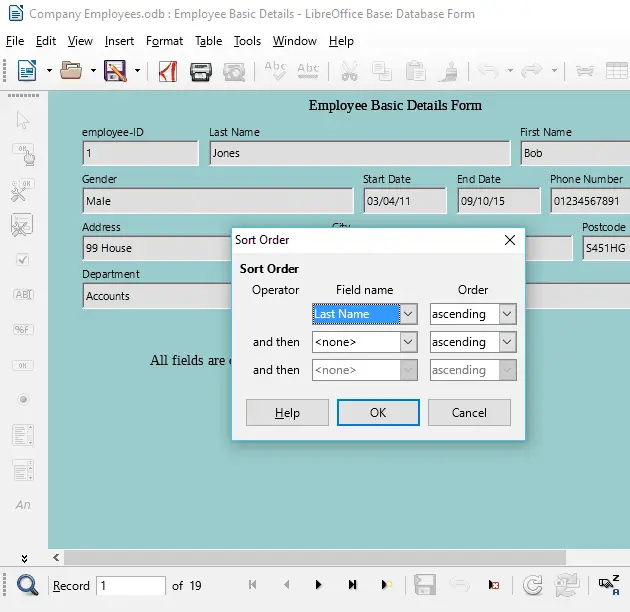Screen dimensions: 630x612
Task: Open the Open-file dropdown arrow
Action: (93, 71)
